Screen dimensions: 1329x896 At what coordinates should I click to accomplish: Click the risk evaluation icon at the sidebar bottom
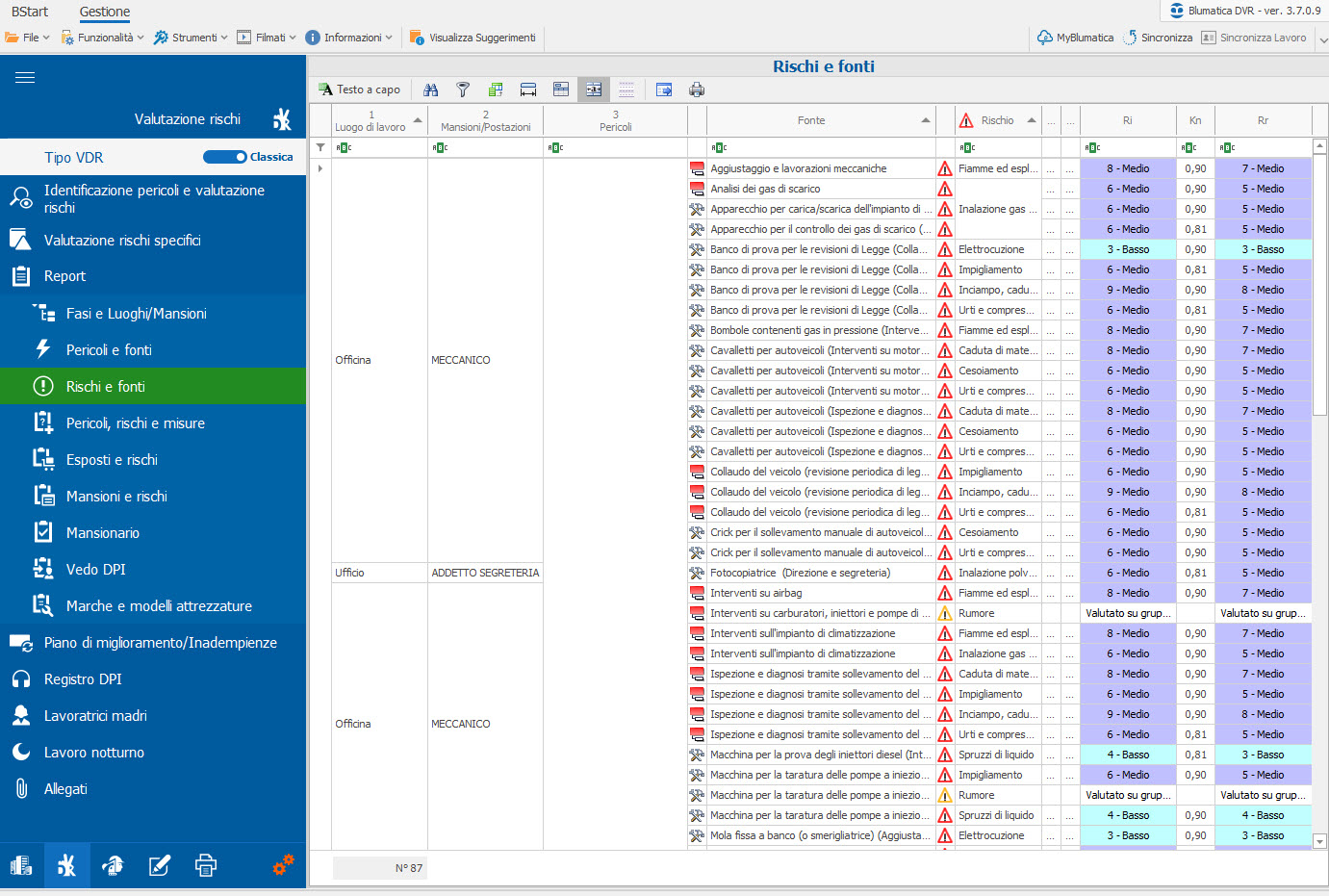coord(66,865)
